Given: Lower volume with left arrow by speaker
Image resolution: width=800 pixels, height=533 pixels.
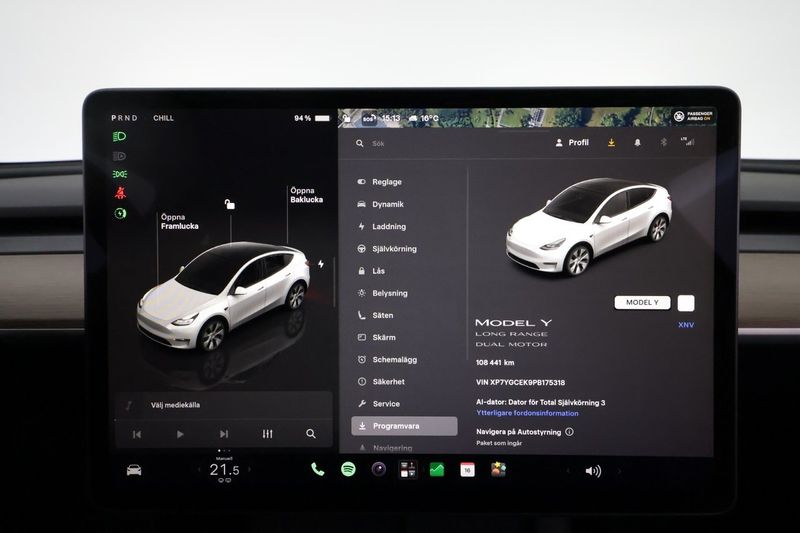Looking at the screenshot, I should coord(567,471).
